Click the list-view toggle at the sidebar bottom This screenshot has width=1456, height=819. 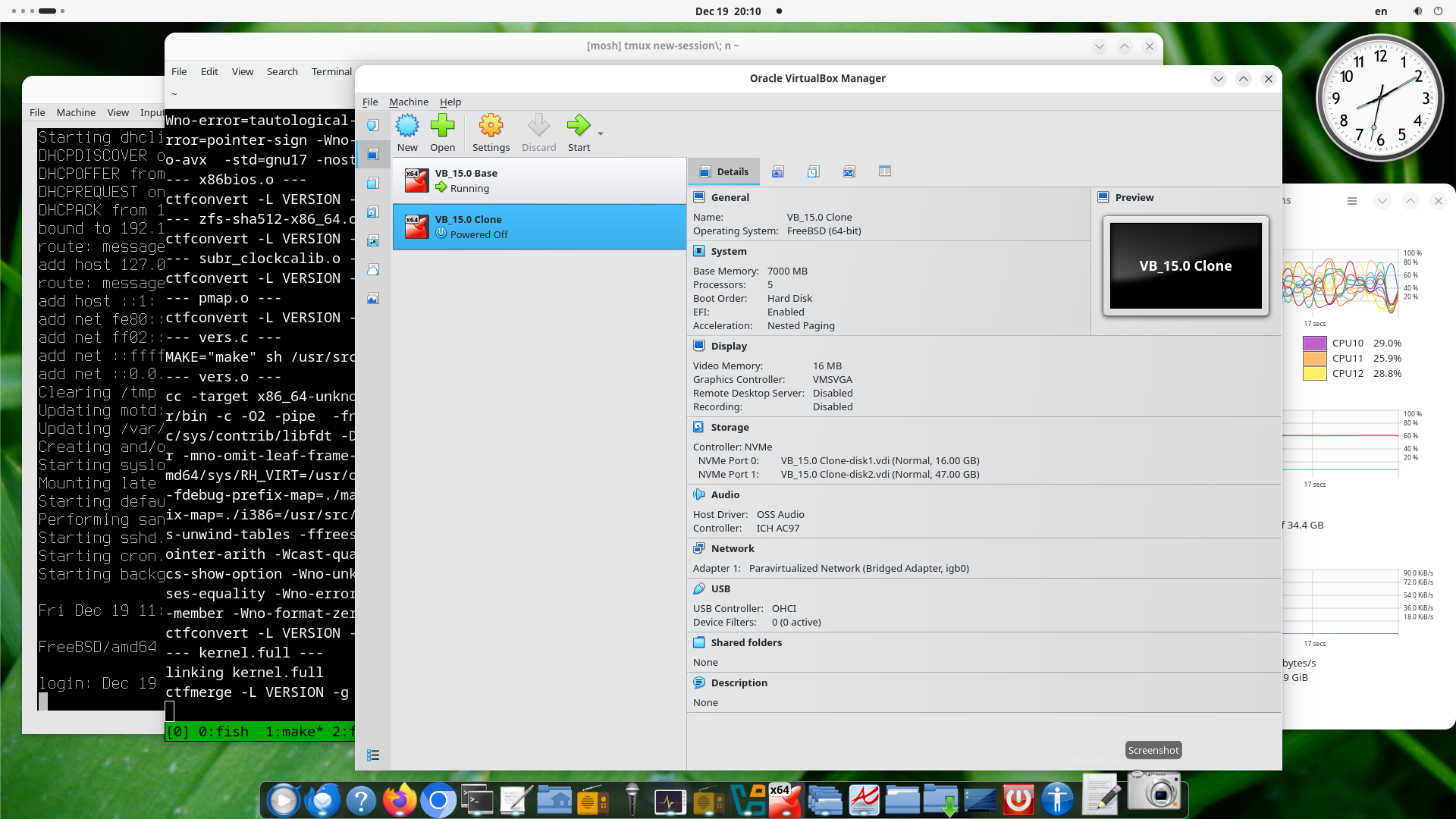372,755
